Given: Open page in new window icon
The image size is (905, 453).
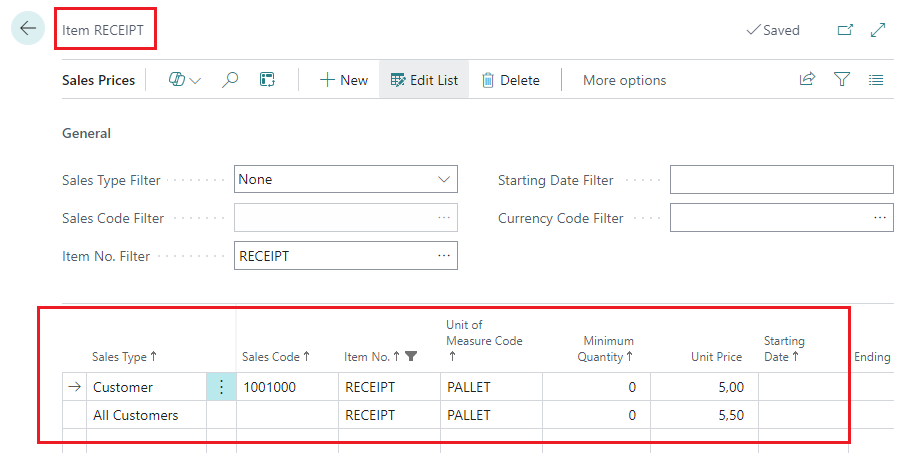Looking at the screenshot, I should (845, 30).
